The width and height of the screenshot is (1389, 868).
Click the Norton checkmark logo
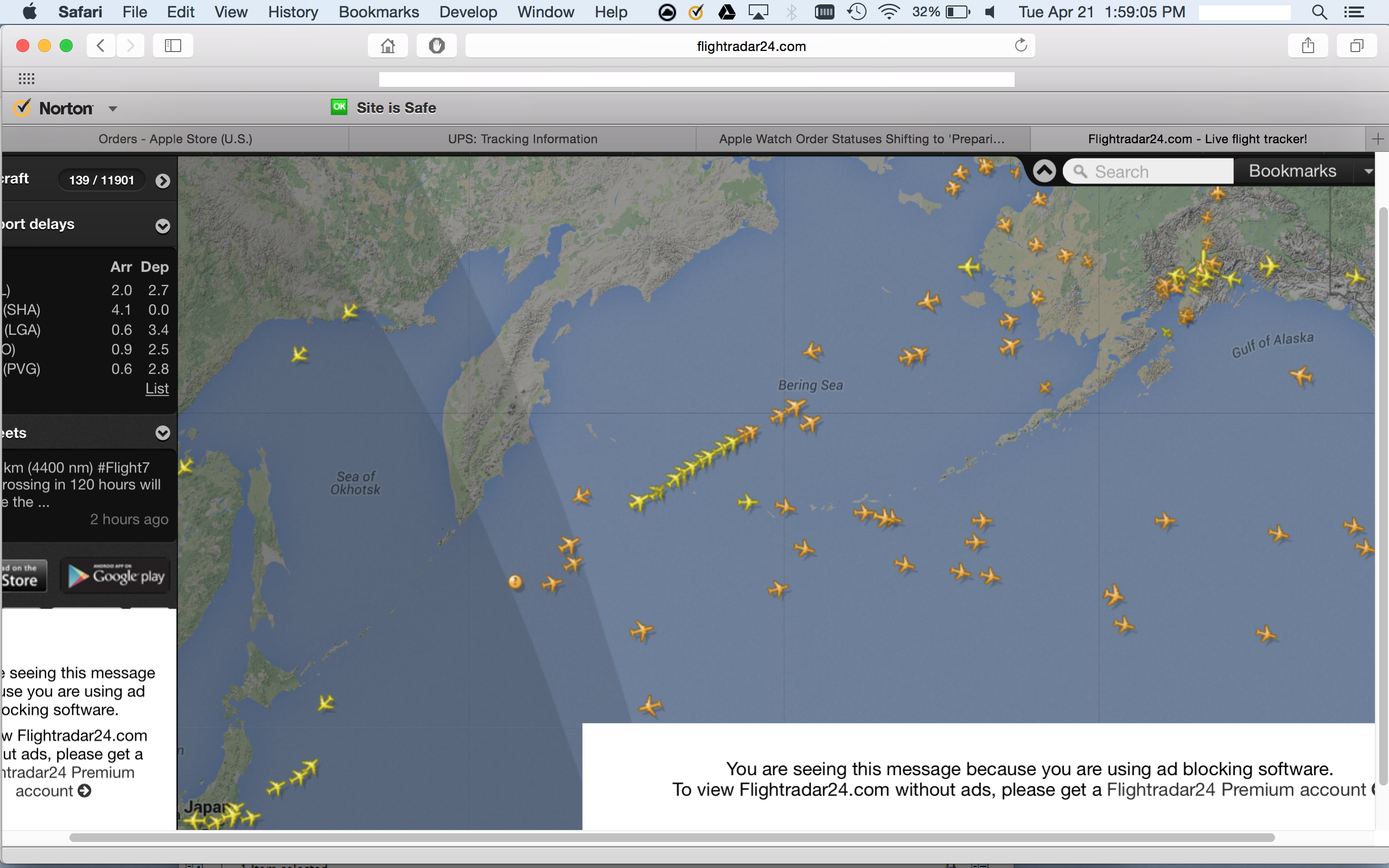tap(22, 108)
